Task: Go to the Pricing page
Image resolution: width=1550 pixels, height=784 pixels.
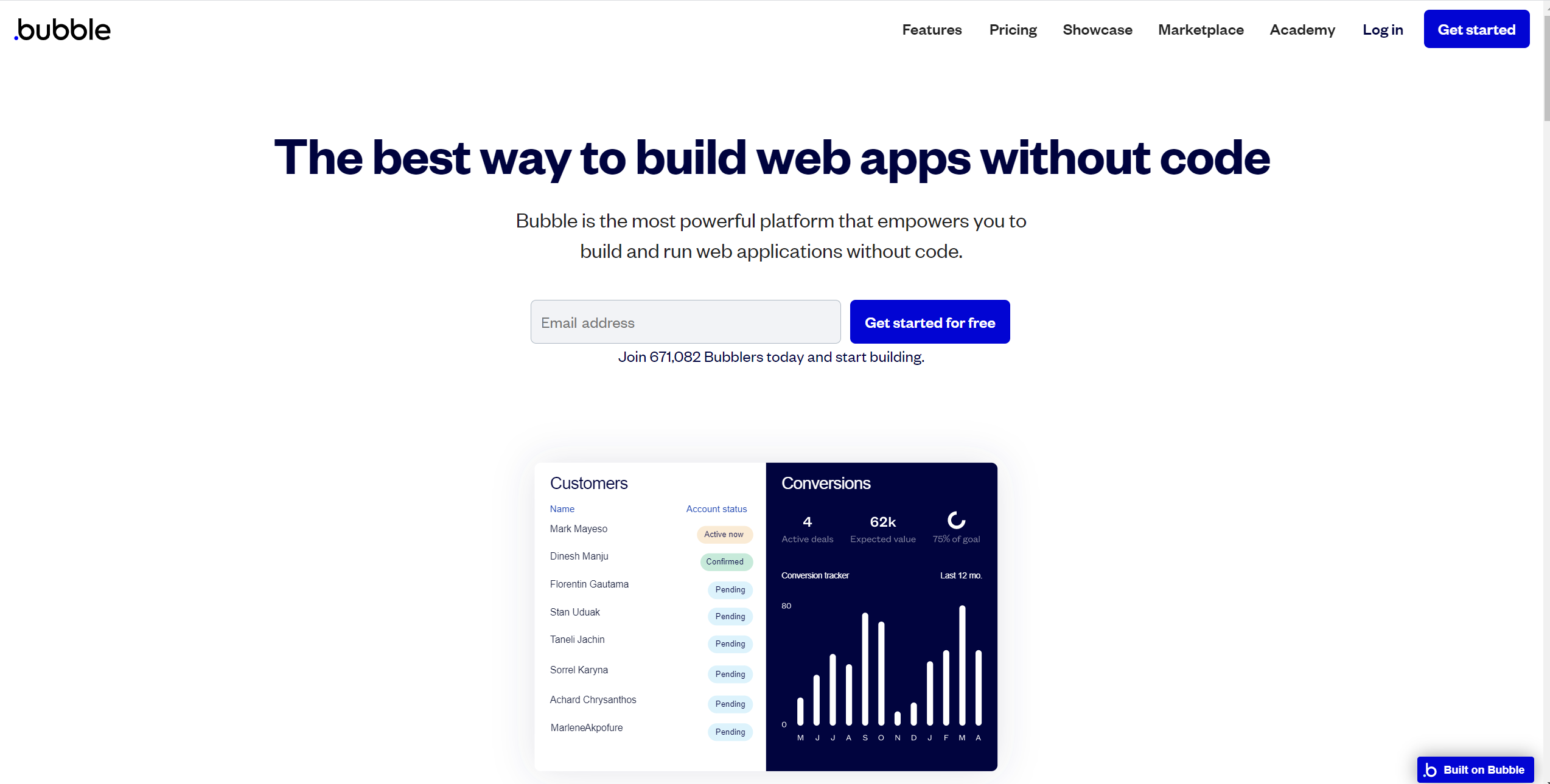Action: pos(1013,30)
